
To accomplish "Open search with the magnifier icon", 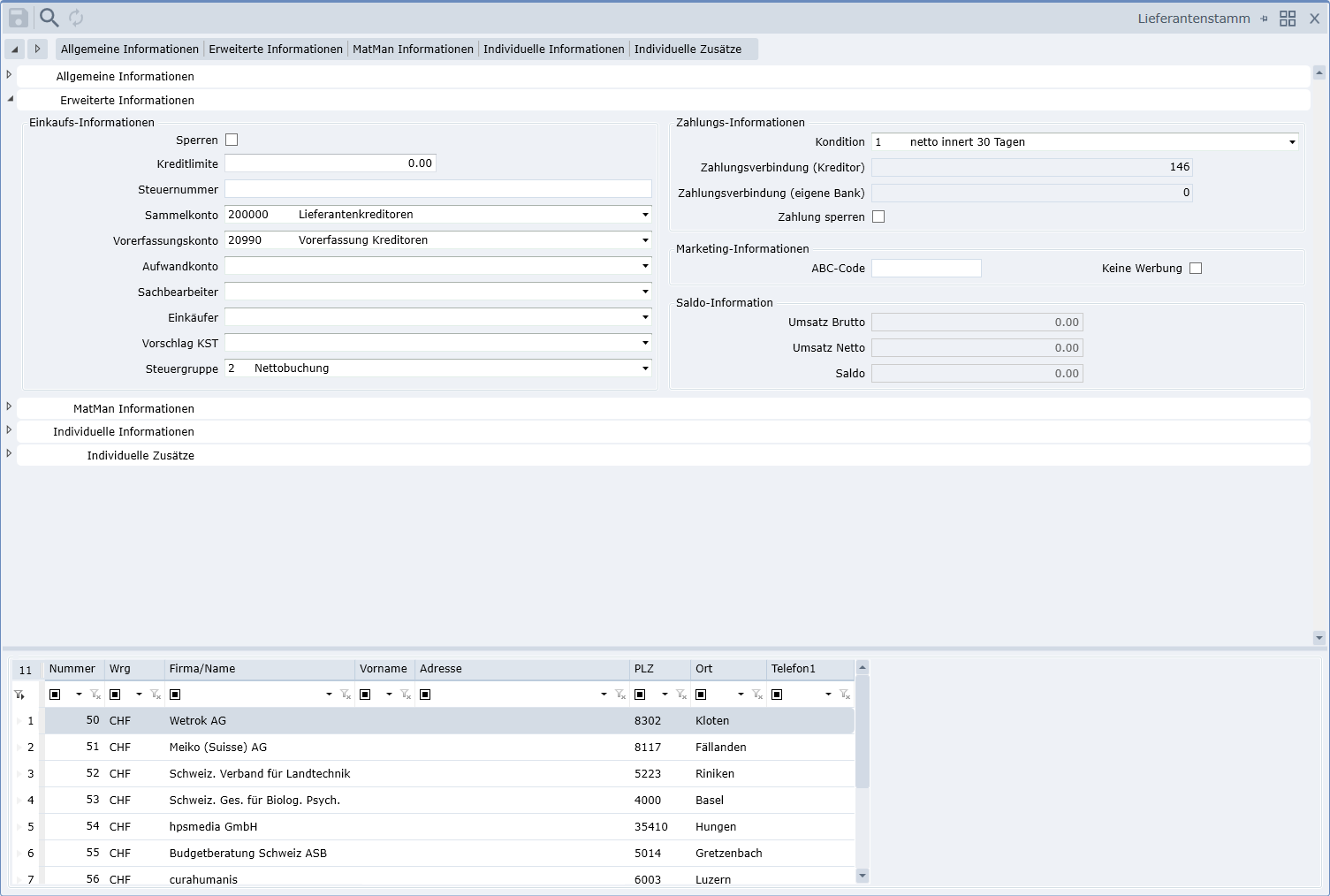I will 49,18.
